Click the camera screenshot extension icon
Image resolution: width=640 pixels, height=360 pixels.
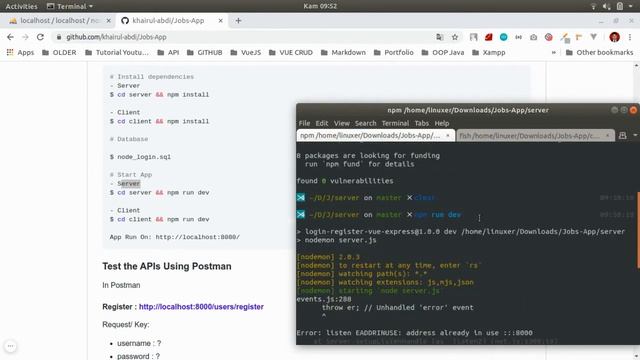533,37
